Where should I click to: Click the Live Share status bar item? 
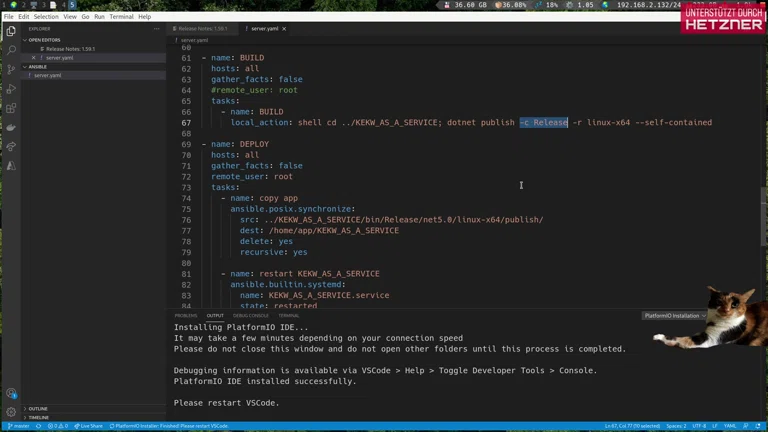pyautogui.click(x=89, y=426)
